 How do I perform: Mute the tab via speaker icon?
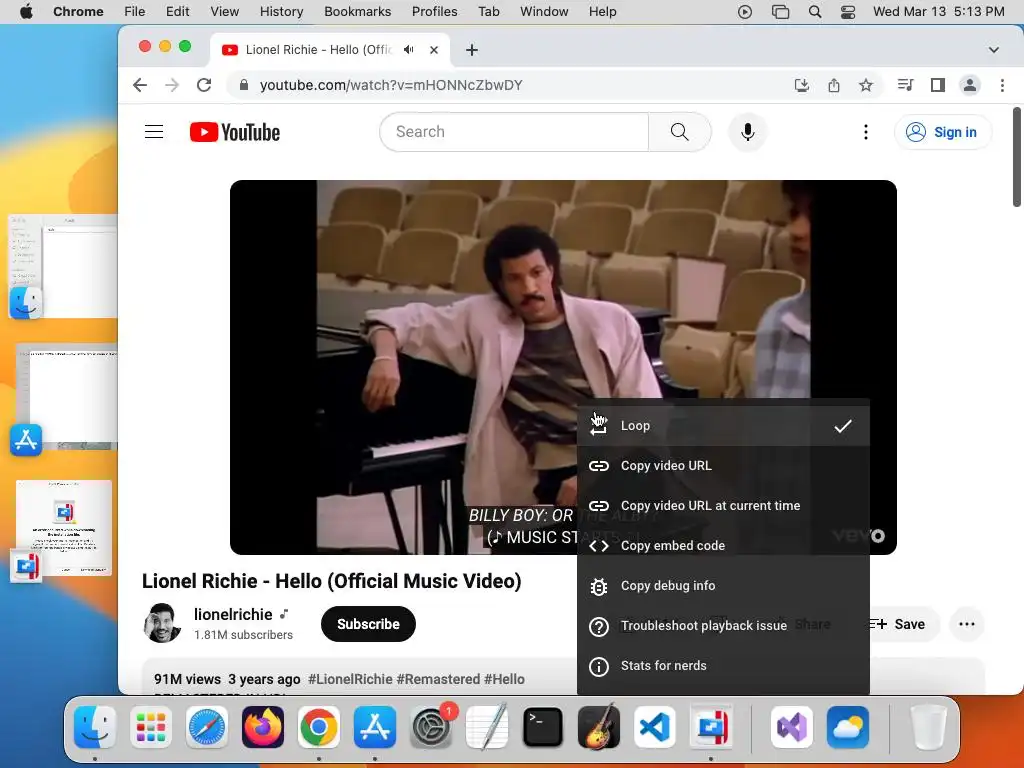tap(409, 50)
